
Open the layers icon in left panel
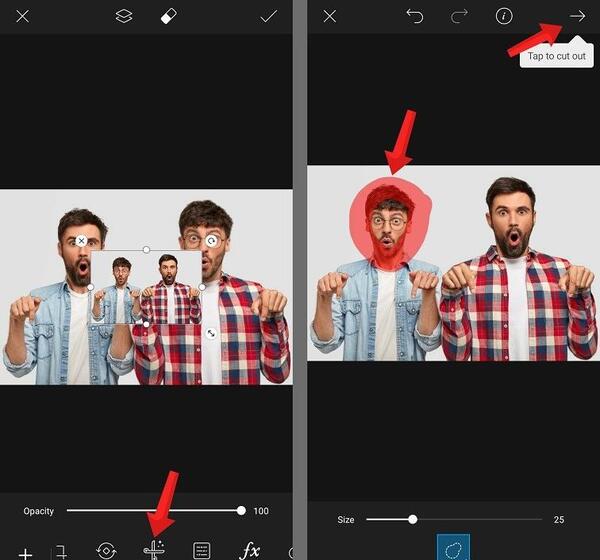[124, 16]
